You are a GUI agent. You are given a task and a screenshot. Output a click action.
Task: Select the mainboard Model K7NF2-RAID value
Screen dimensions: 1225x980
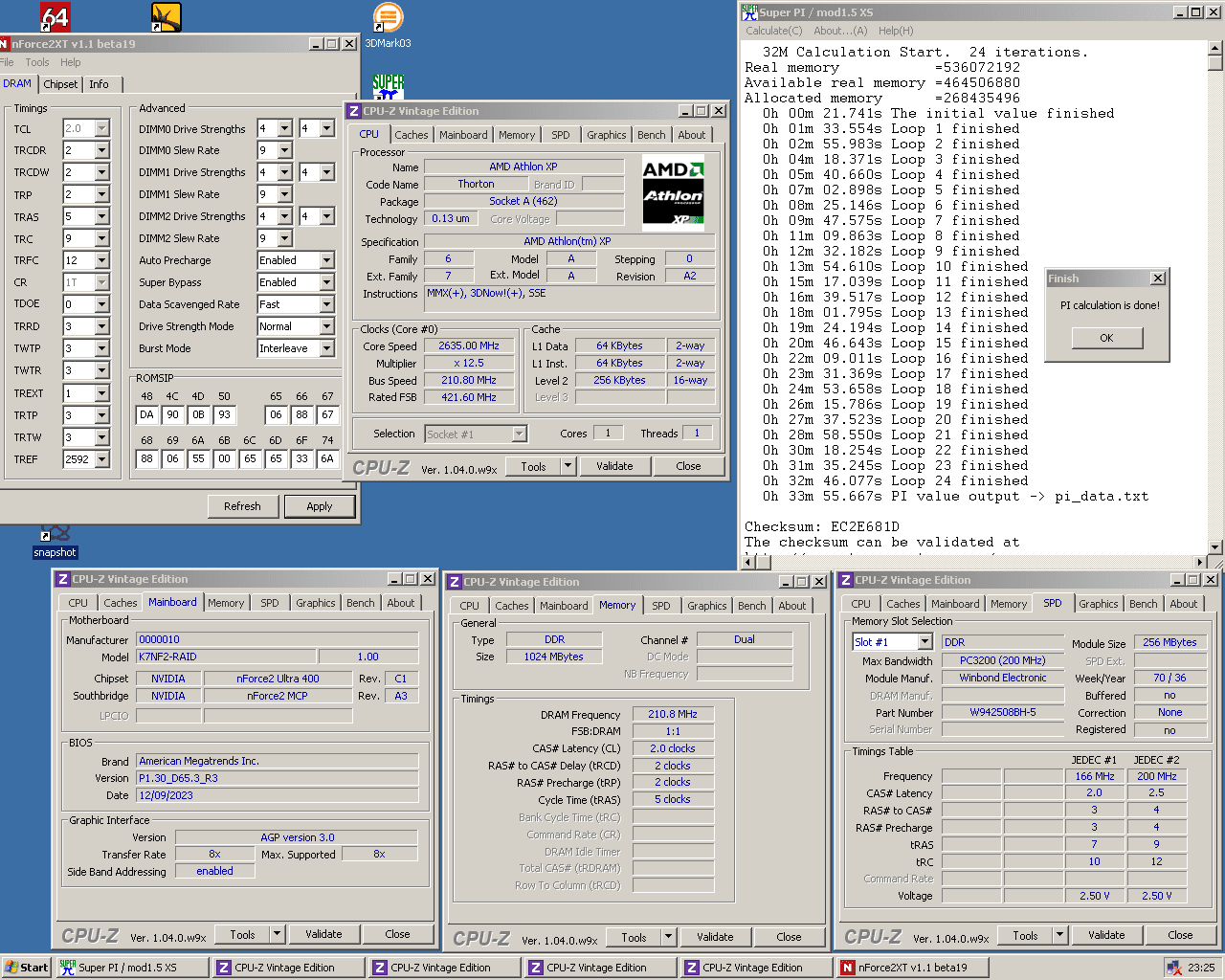(x=227, y=657)
